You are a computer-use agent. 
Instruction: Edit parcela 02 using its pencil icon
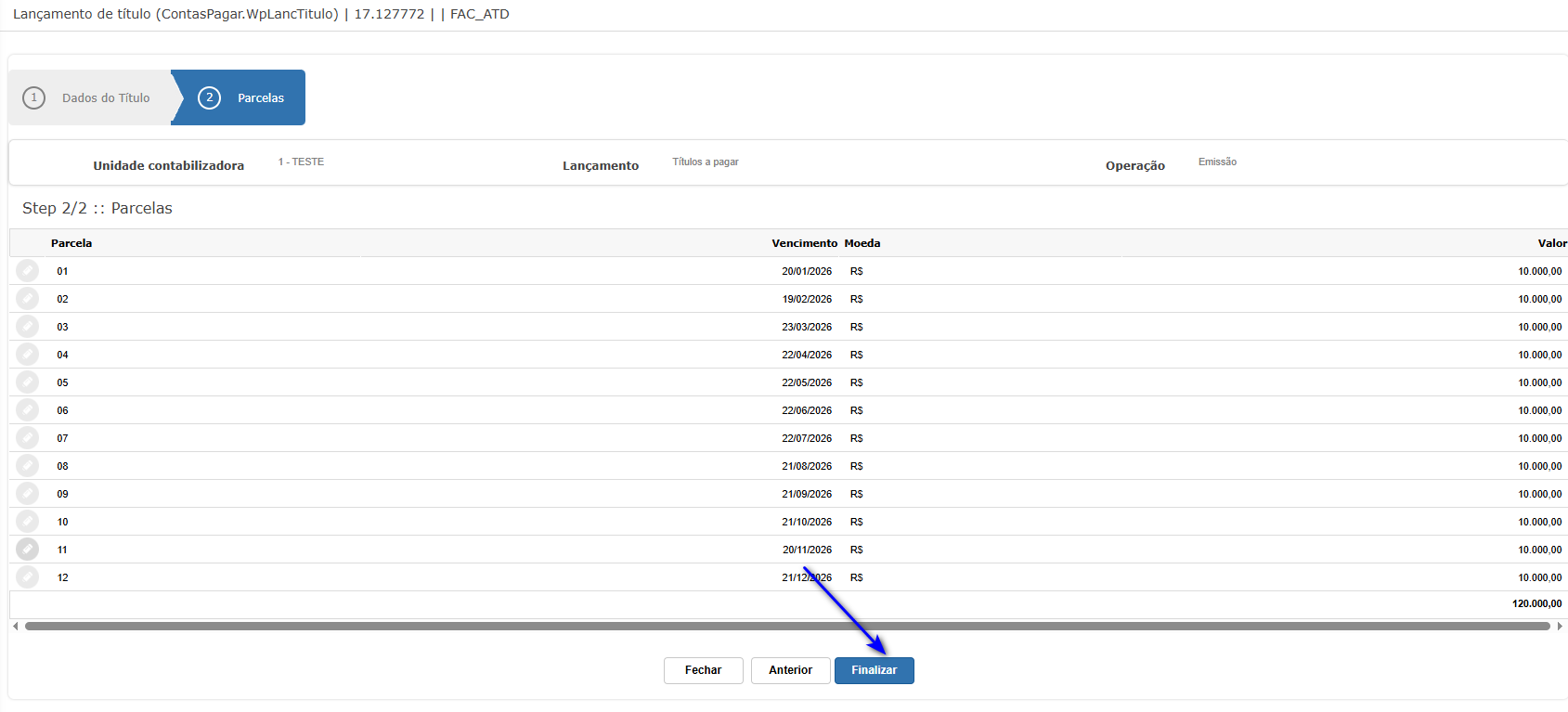click(28, 299)
